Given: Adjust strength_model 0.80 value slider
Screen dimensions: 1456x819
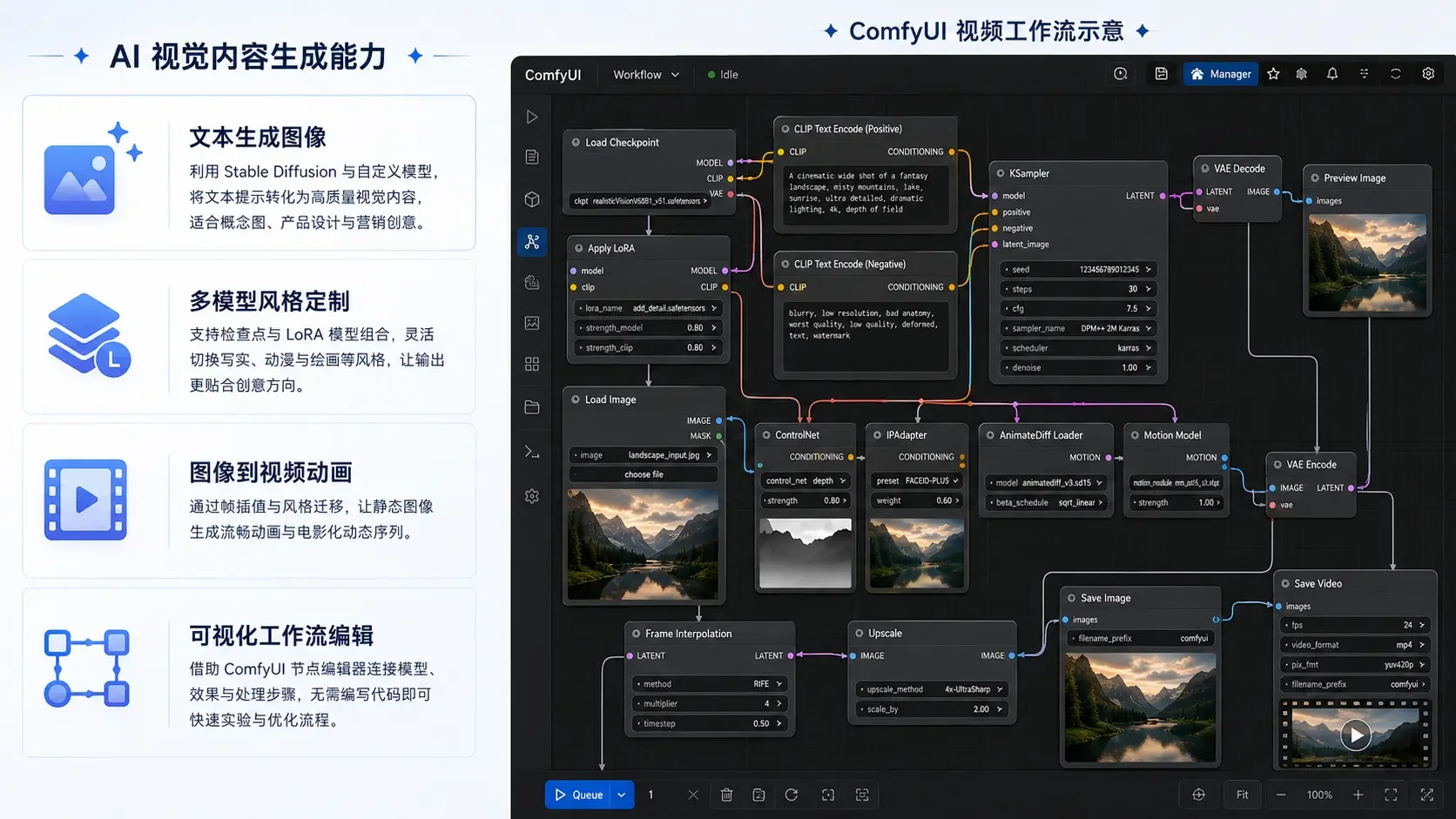Looking at the screenshot, I should click(x=647, y=328).
